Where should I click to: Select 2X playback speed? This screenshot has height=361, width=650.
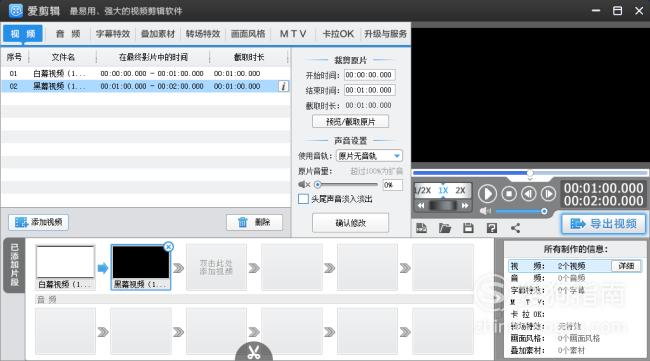click(460, 190)
